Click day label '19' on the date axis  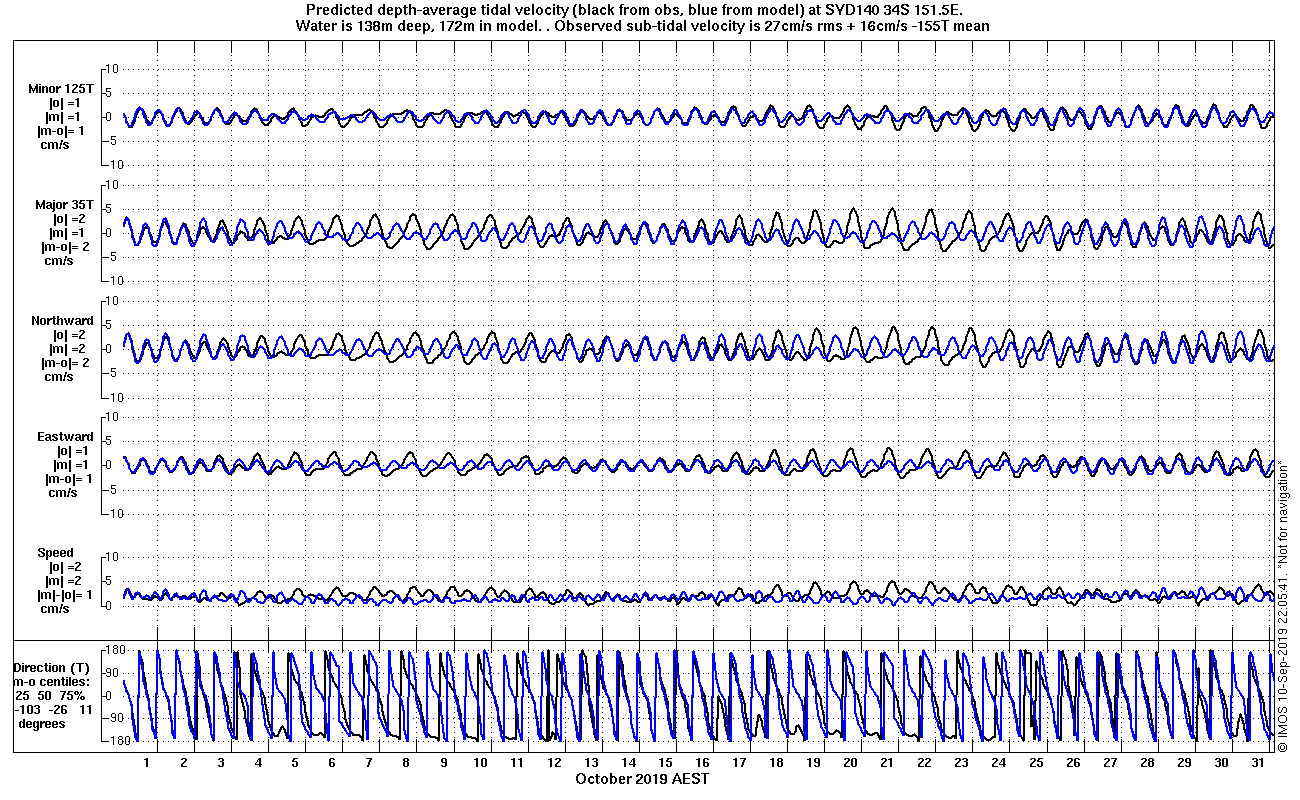[x=813, y=762]
